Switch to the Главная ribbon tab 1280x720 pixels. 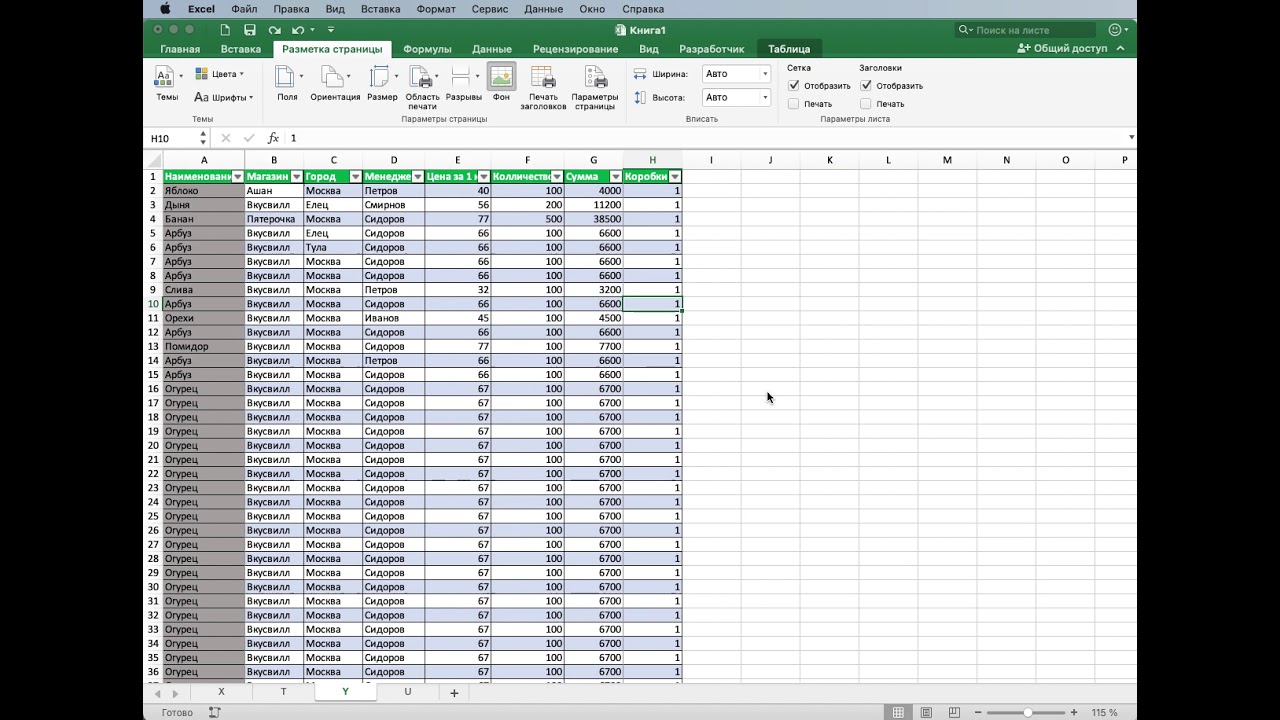pyautogui.click(x=180, y=49)
